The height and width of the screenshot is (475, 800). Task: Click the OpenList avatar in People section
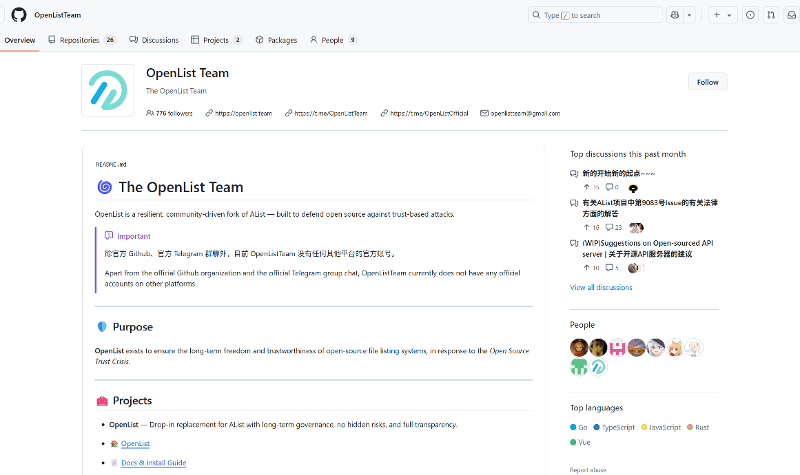(598, 366)
